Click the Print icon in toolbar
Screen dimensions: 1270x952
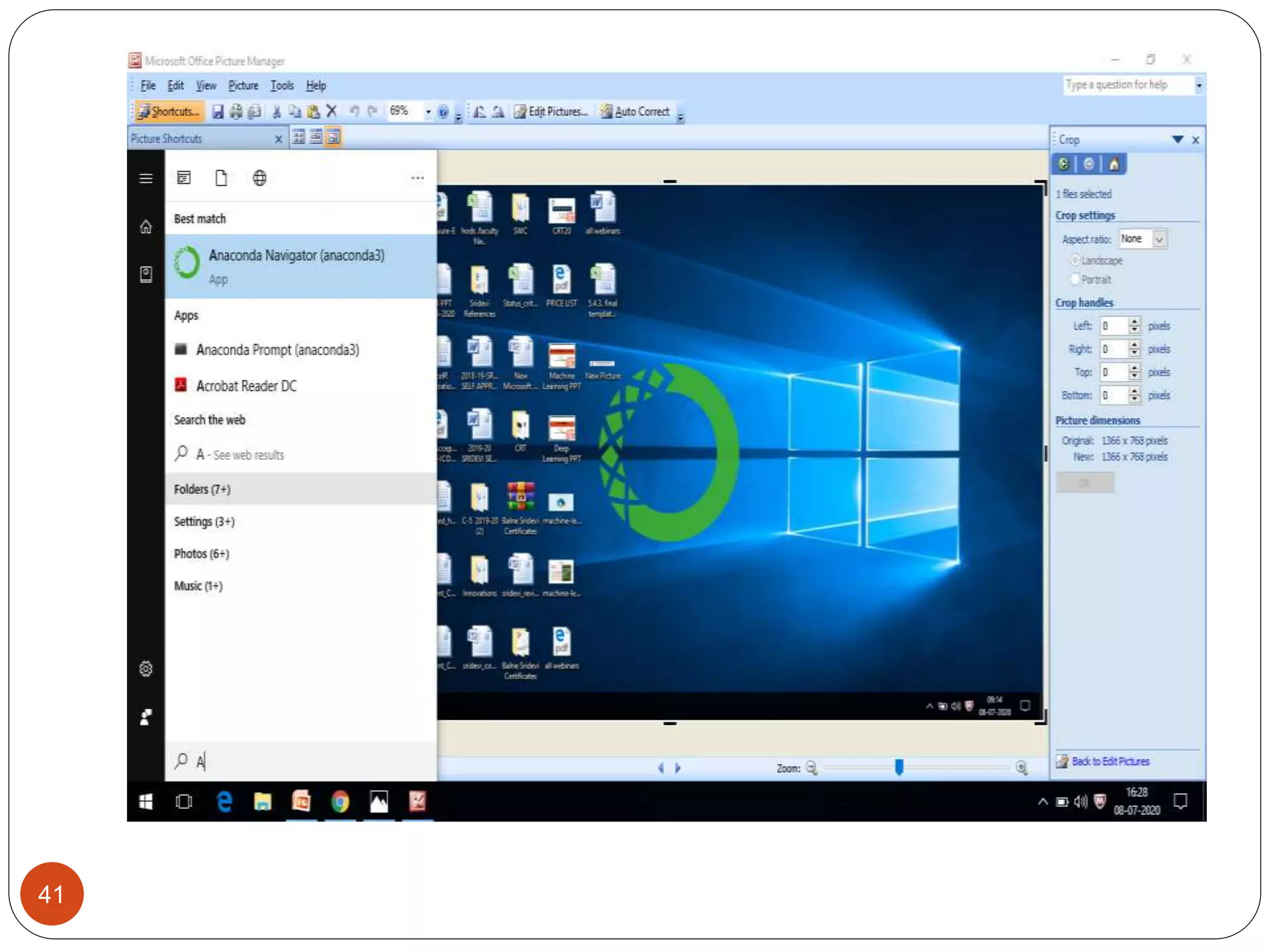coord(236,112)
